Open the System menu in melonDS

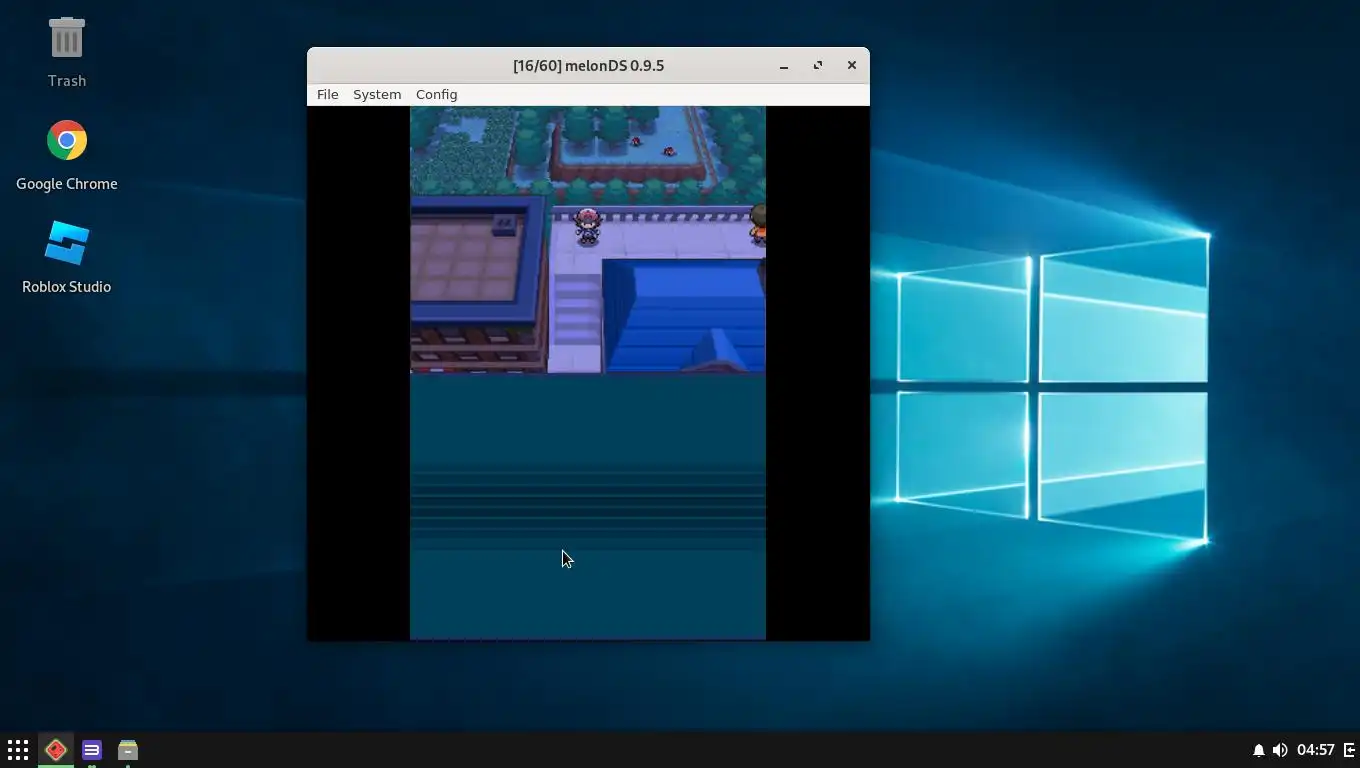(377, 94)
